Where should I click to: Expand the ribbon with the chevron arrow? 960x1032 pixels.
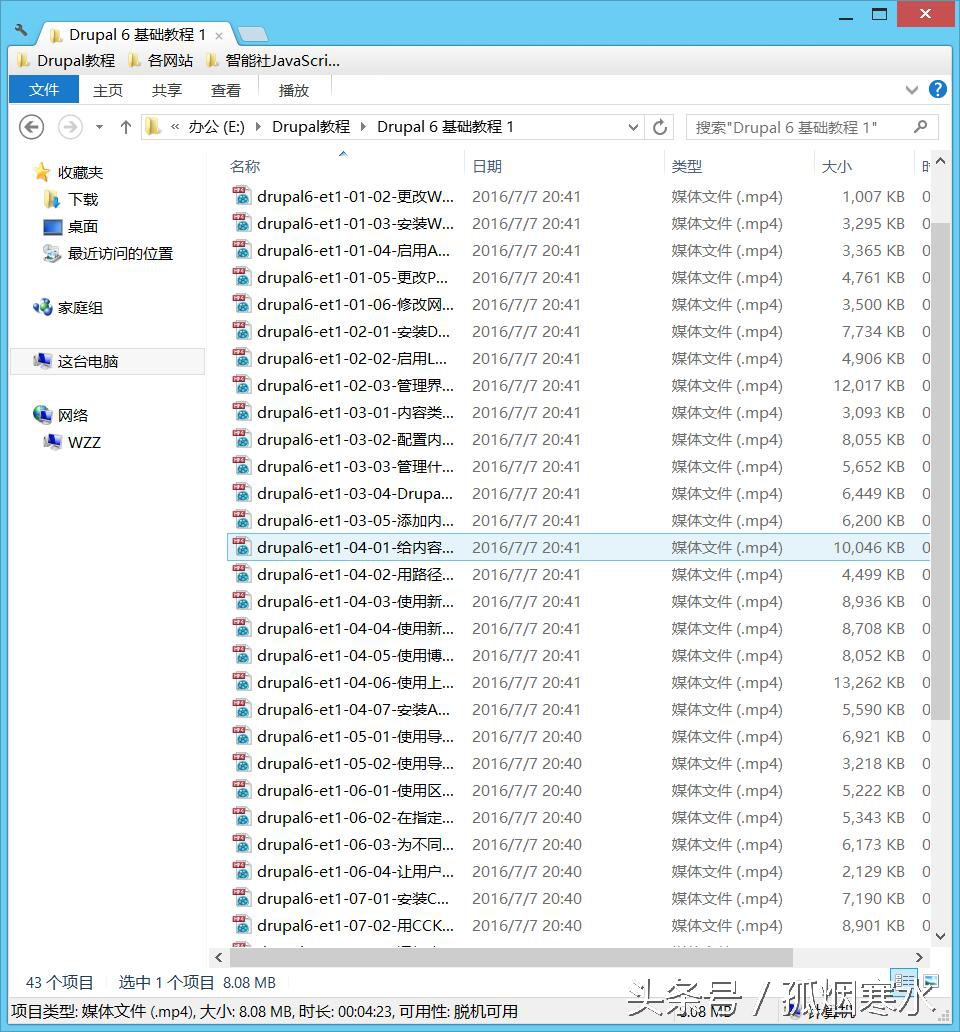click(911, 90)
